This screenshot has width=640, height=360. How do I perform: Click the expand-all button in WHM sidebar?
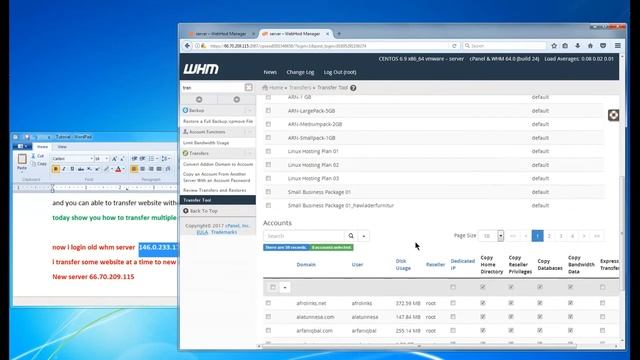[237, 99]
